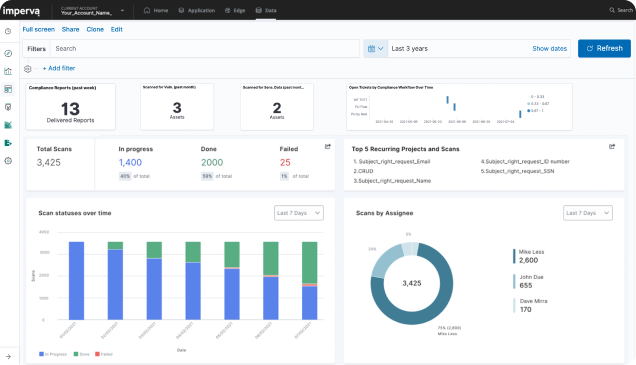This screenshot has width=636, height=365.
Task: Open Scans by Assignee Last 7 Days dropdown
Action: [x=588, y=213]
